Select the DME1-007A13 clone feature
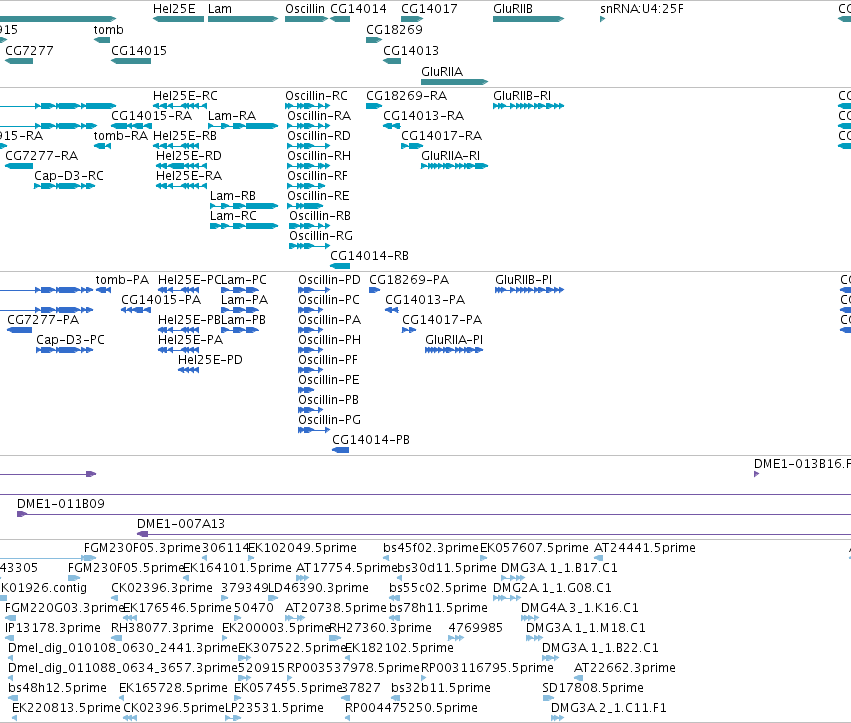The width and height of the screenshot is (851, 723). [x=494, y=534]
